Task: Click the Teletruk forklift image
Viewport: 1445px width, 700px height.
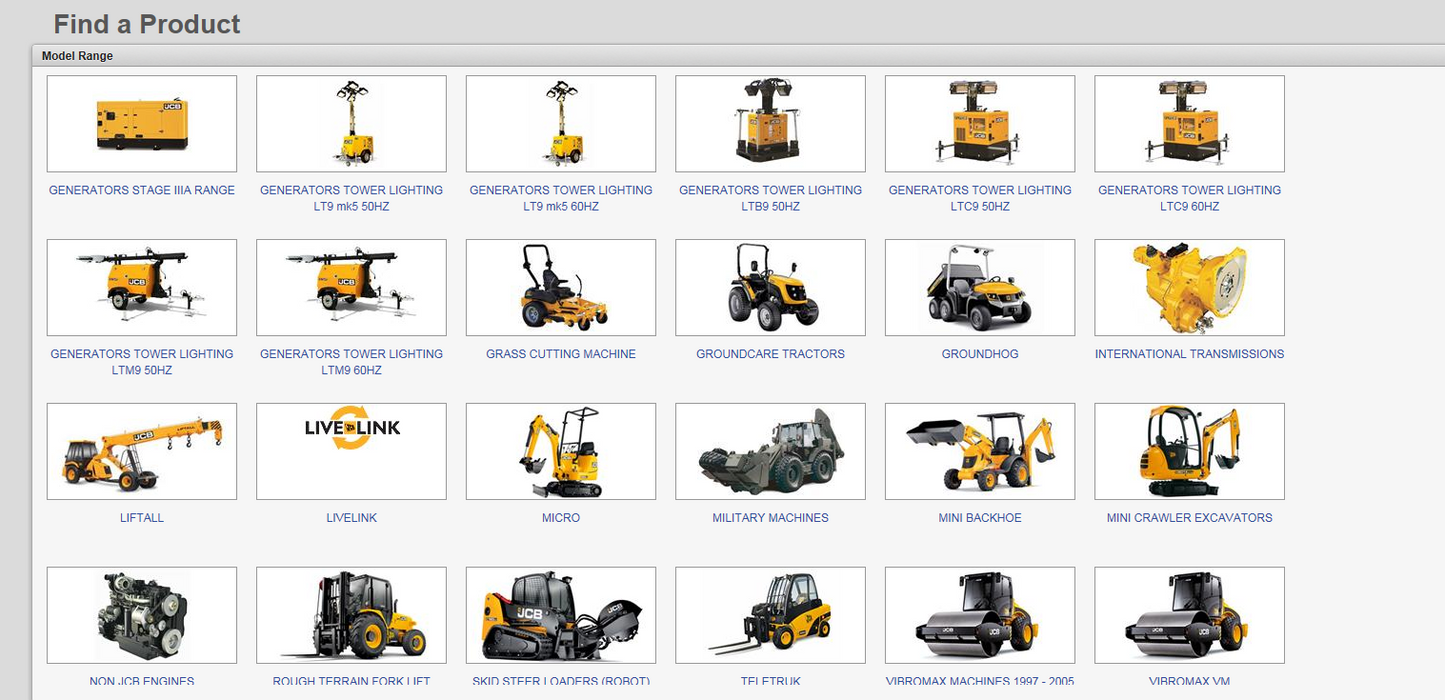Action: tap(770, 616)
